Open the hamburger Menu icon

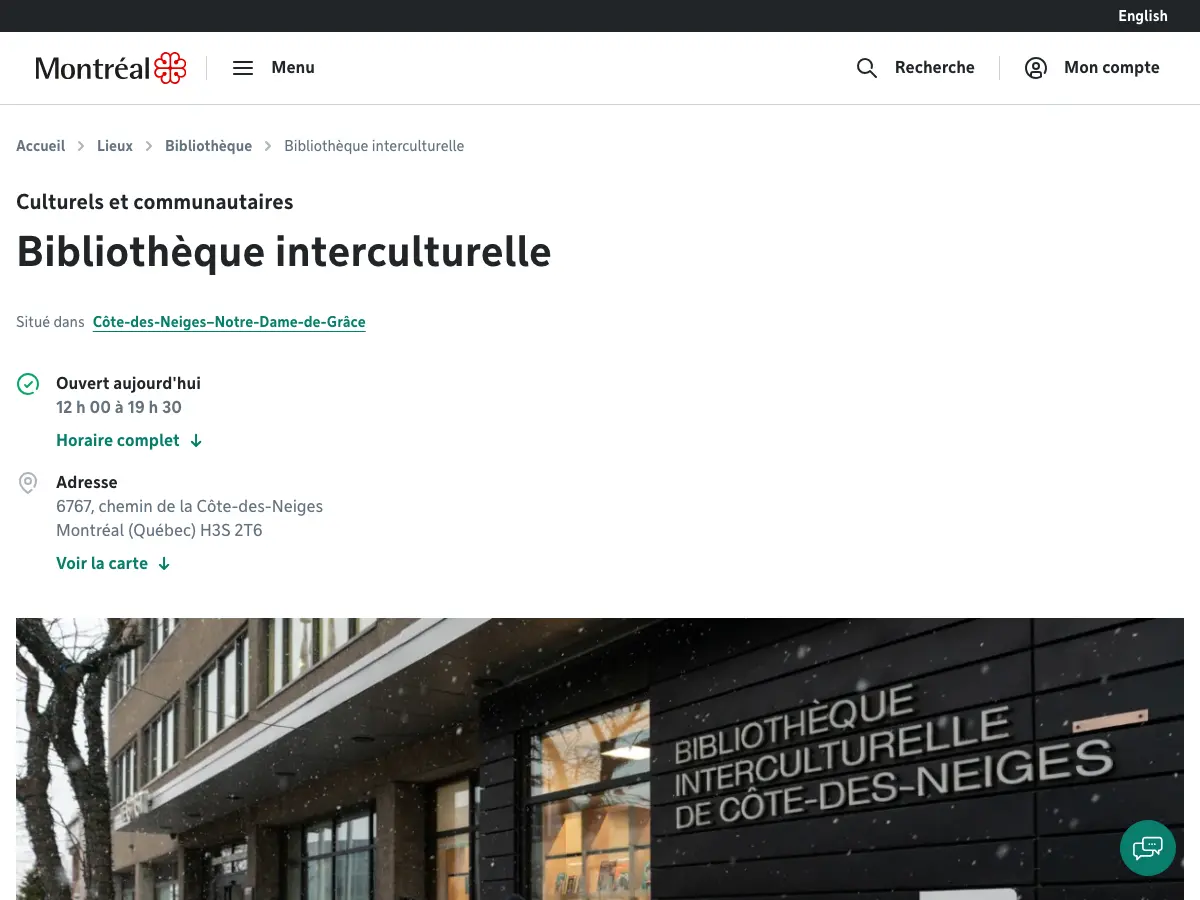coord(243,68)
